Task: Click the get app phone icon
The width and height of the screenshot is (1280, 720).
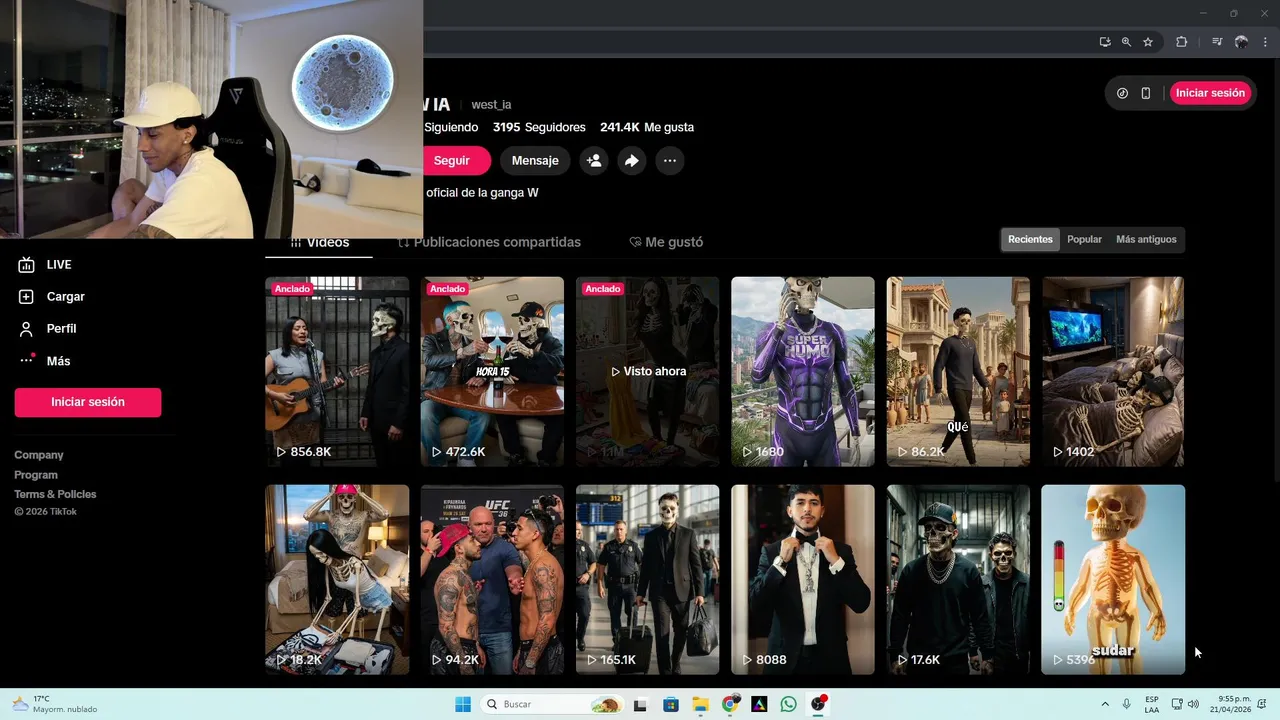Action: [1146, 93]
